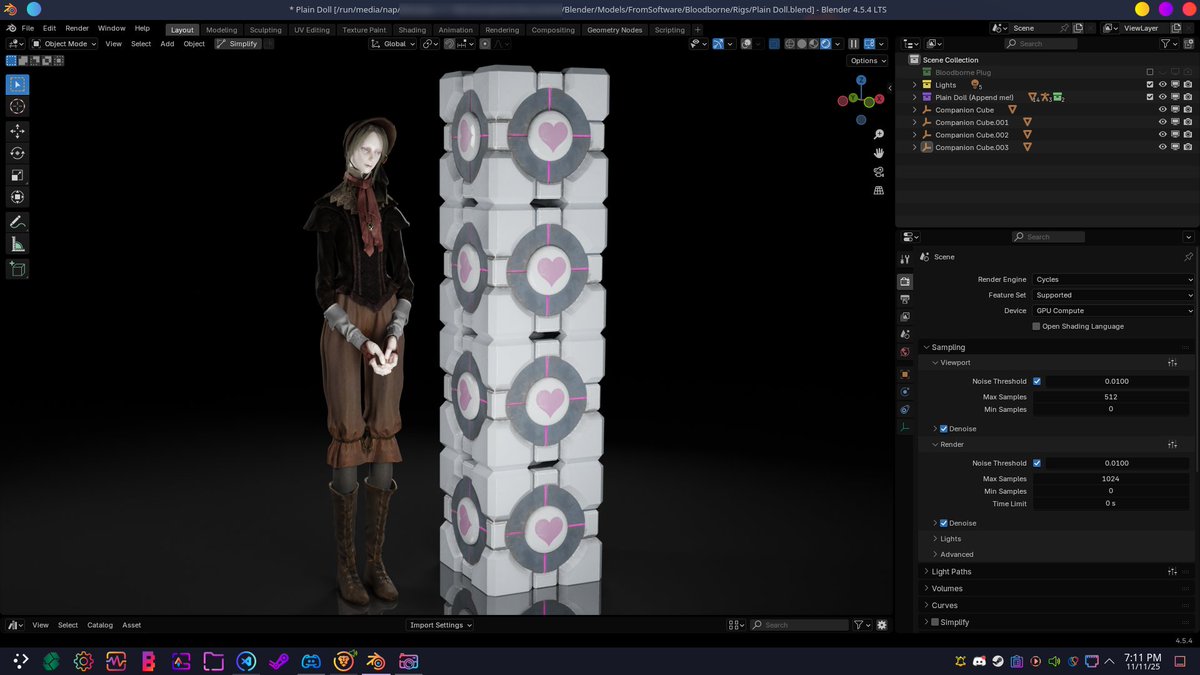Select the Cursor tool in the viewport toolbar
This screenshot has height=675, width=1200.
coord(18,106)
